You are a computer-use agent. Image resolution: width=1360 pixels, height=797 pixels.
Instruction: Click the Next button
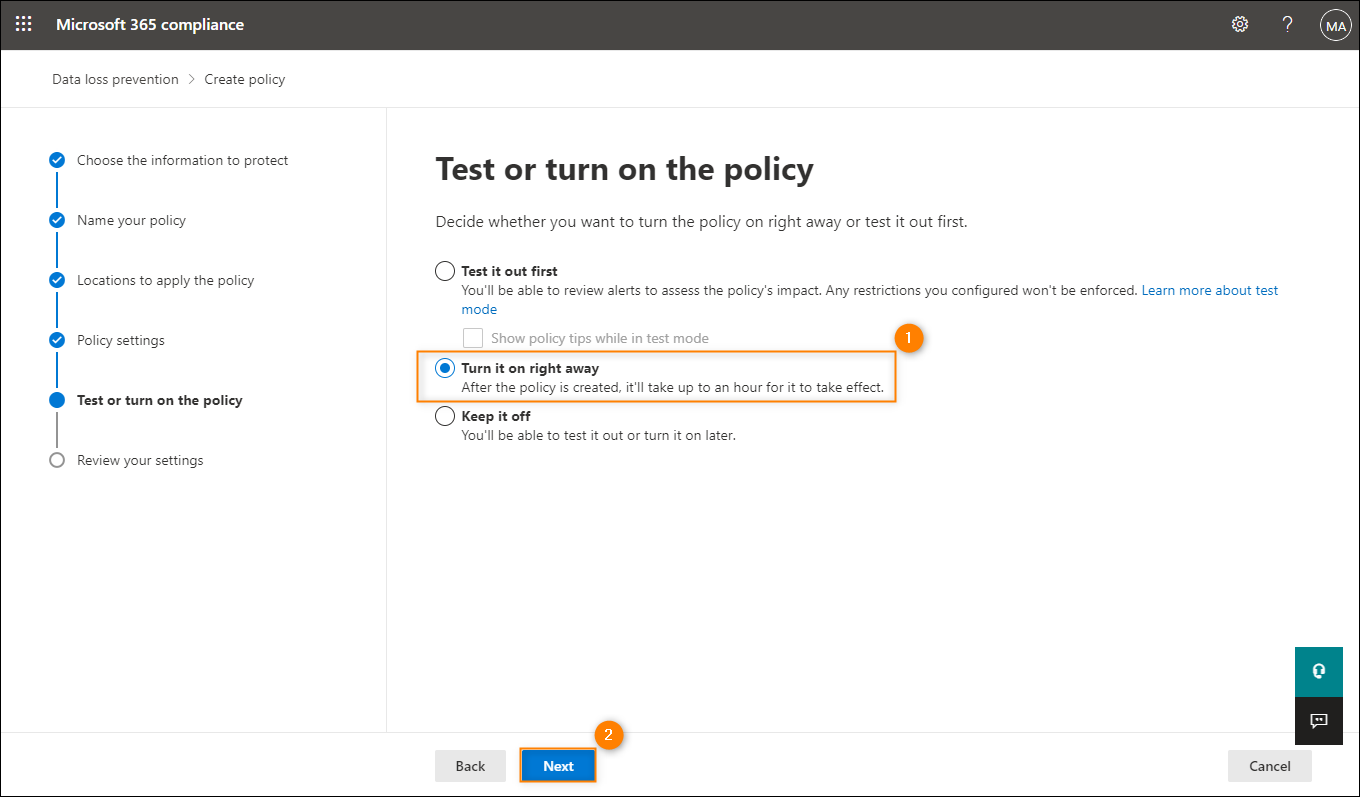click(558, 766)
